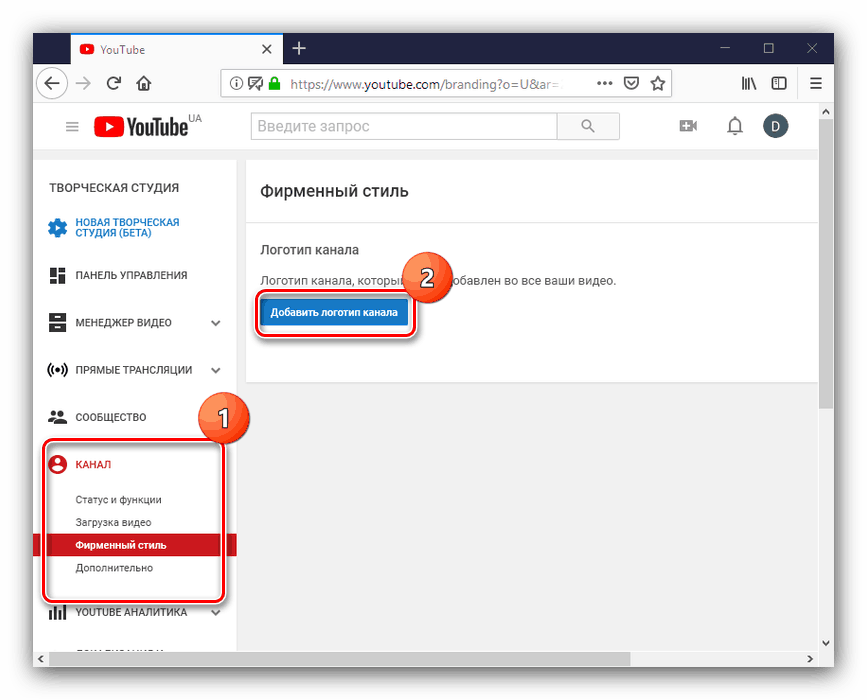Screen dimensions: 867x700
Task: Expand the "Менеджер видео" chevron
Action: click(x=216, y=323)
